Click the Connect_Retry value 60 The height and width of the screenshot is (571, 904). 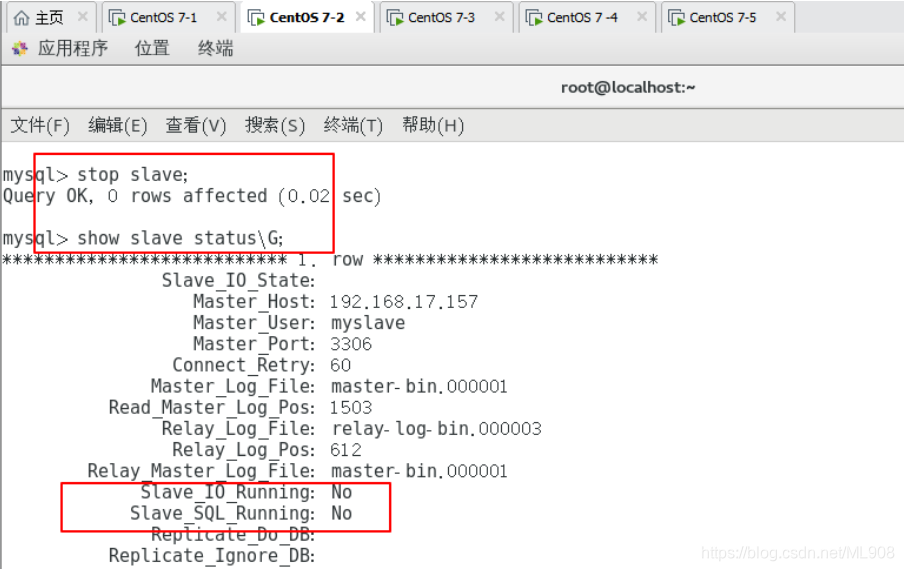pos(340,365)
